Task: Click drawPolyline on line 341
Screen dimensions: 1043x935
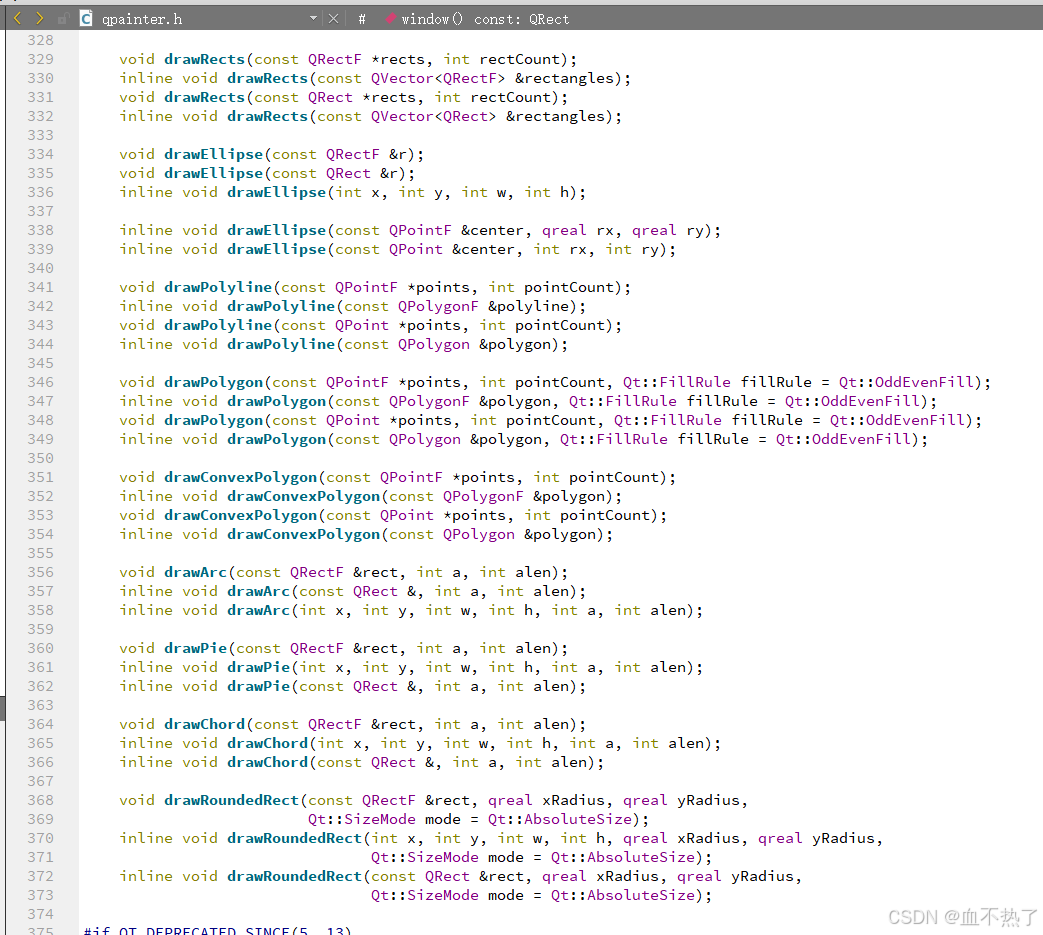Action: pos(218,287)
